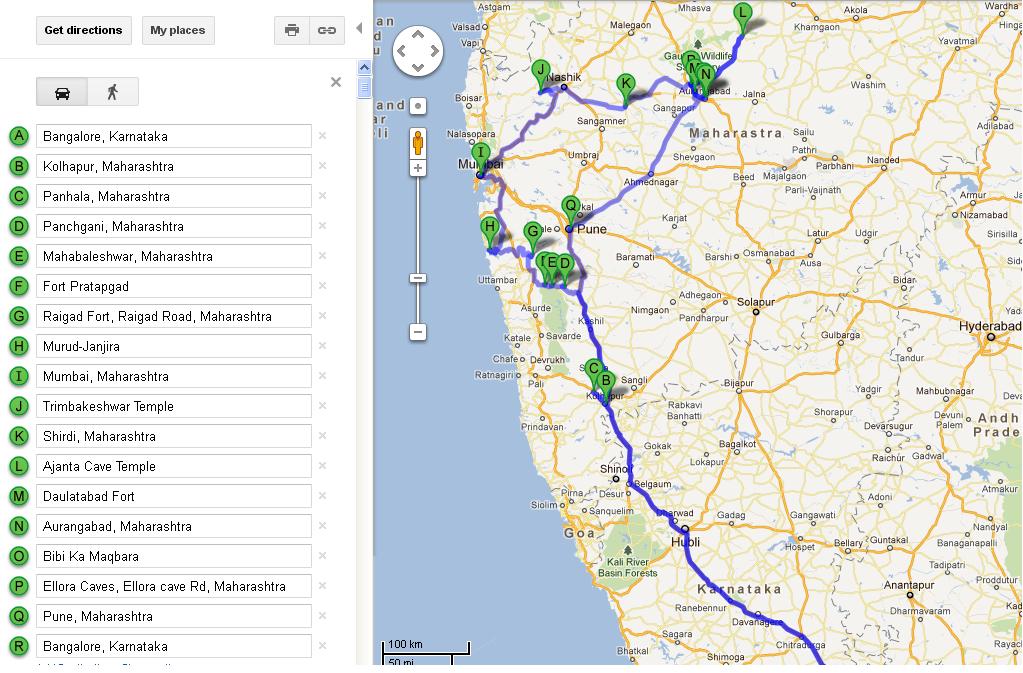Click marker I near Mumbai on the map
This screenshot has height=673, width=1023.
(482, 153)
